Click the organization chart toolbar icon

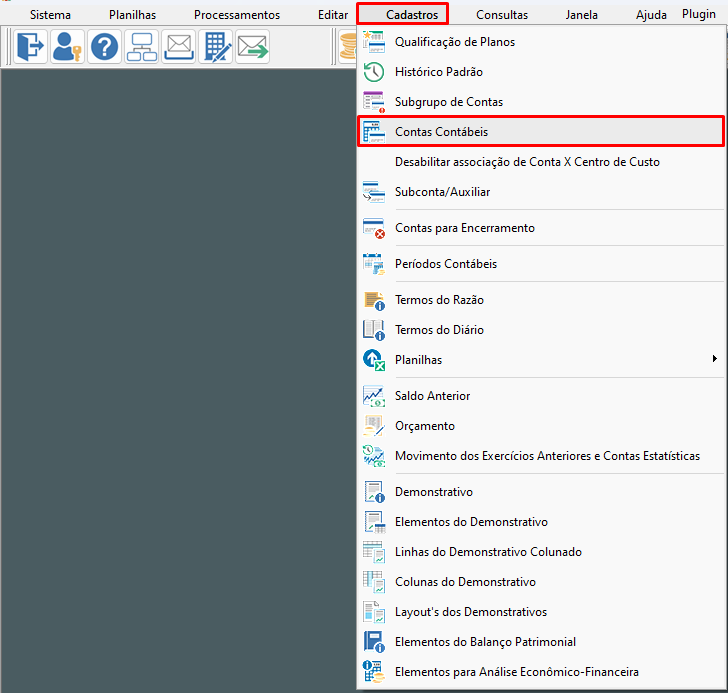pos(142,46)
